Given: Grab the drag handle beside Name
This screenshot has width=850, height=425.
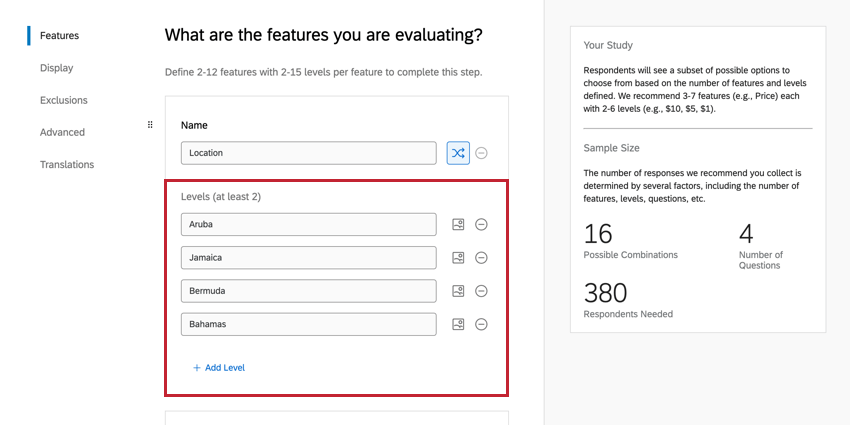Looking at the screenshot, I should click(x=150, y=125).
